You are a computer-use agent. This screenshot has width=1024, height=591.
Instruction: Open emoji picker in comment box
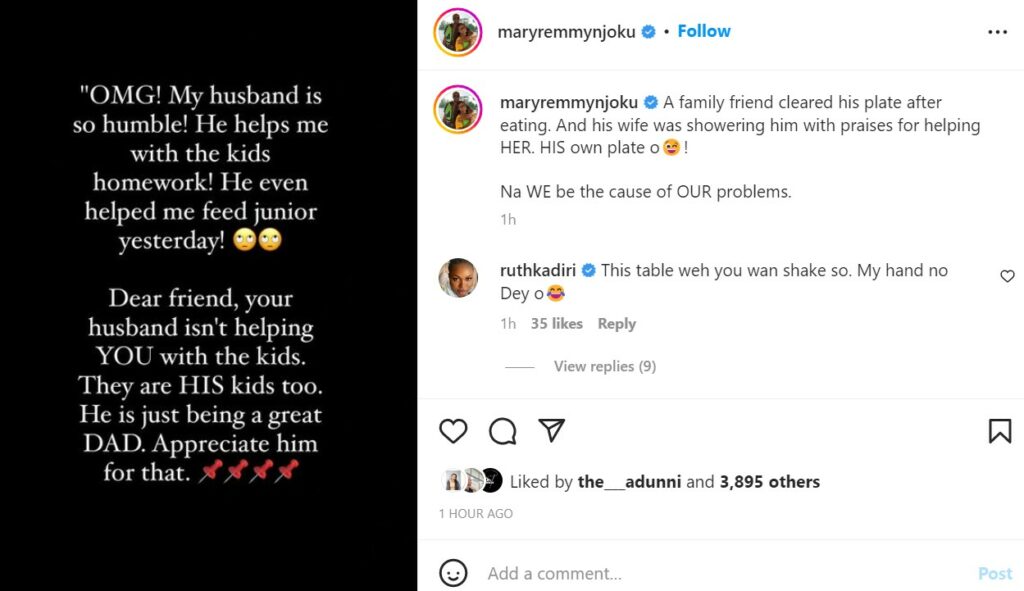(x=453, y=573)
